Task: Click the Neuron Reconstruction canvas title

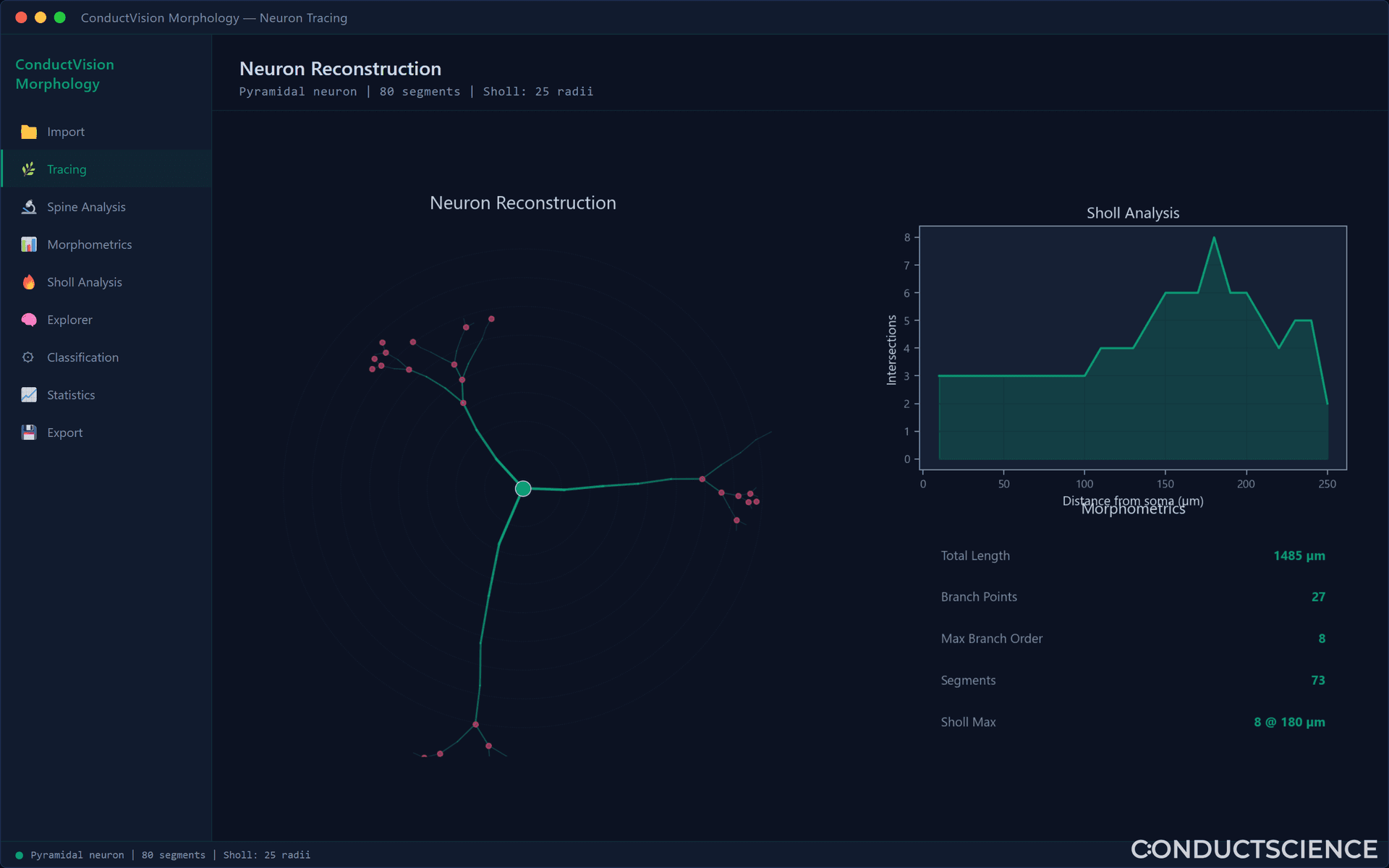Action: pyautogui.click(x=523, y=203)
